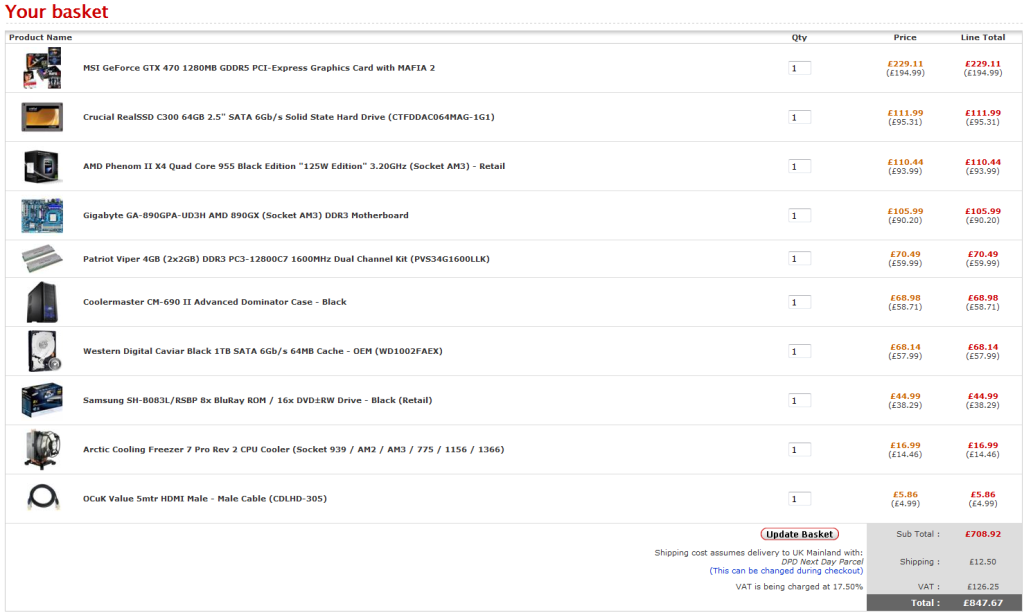Image resolution: width=1024 pixels, height=615 pixels.
Task: Click the AMD Phenom II X4 box image
Action: click(x=42, y=166)
